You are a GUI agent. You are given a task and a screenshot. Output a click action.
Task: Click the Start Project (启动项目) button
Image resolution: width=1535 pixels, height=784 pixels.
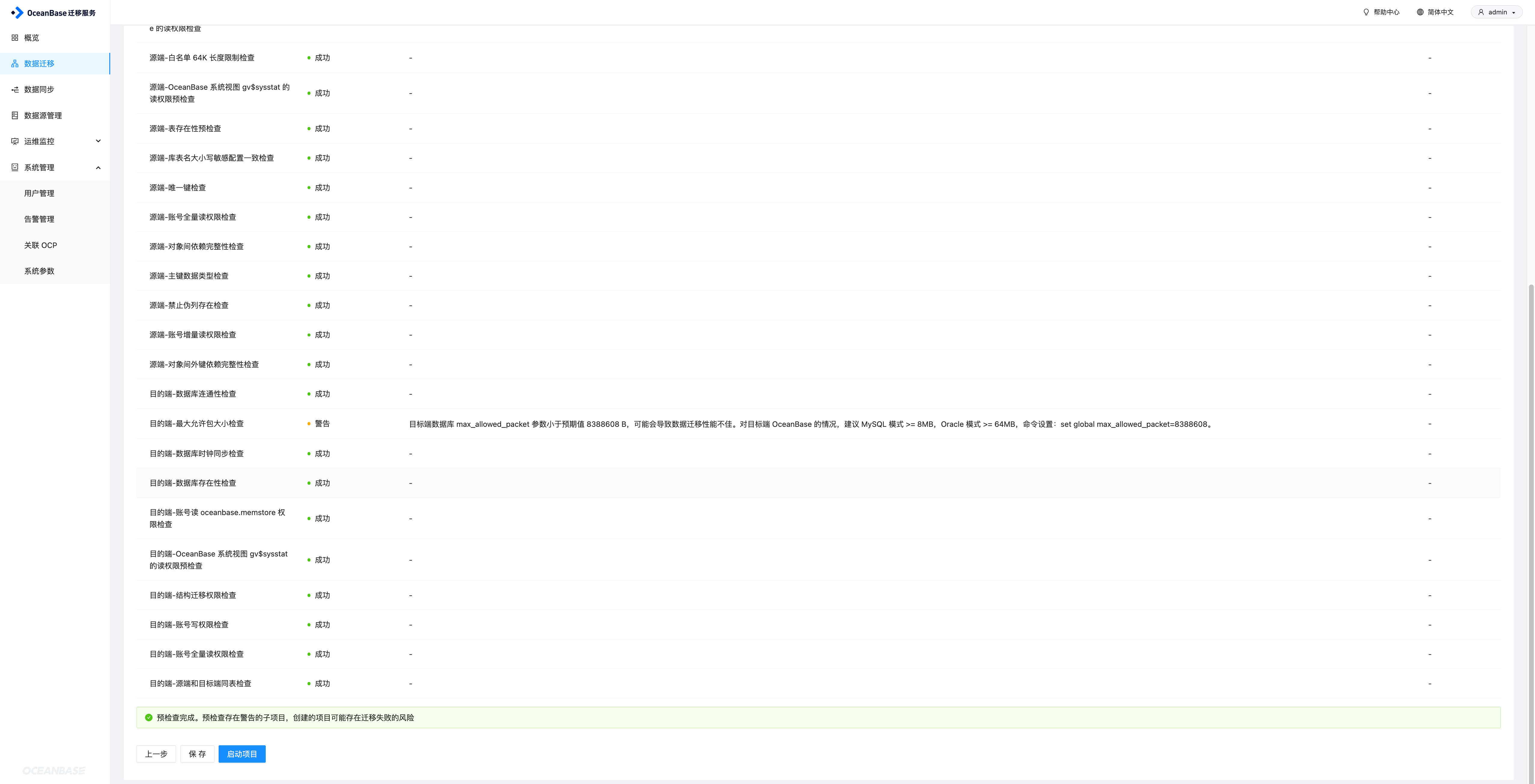[x=242, y=754]
